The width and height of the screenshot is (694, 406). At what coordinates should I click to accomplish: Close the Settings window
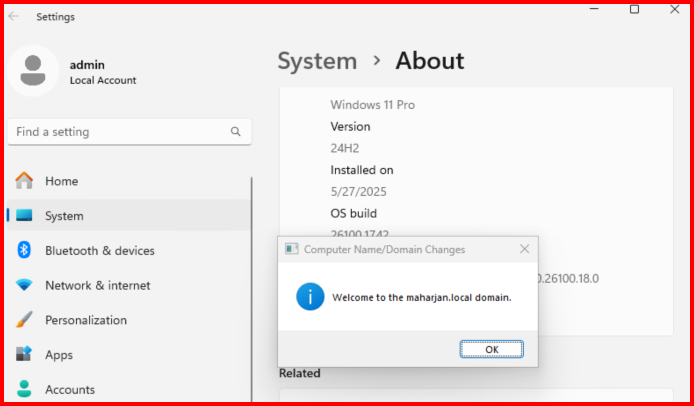[x=675, y=9]
